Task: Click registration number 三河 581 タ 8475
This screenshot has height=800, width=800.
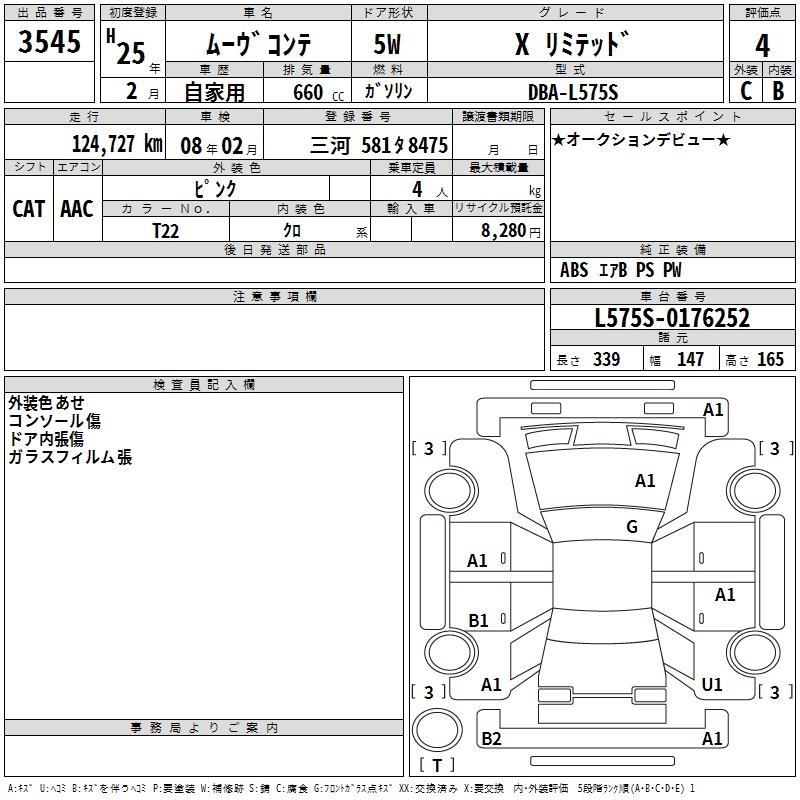Action: tap(379, 145)
